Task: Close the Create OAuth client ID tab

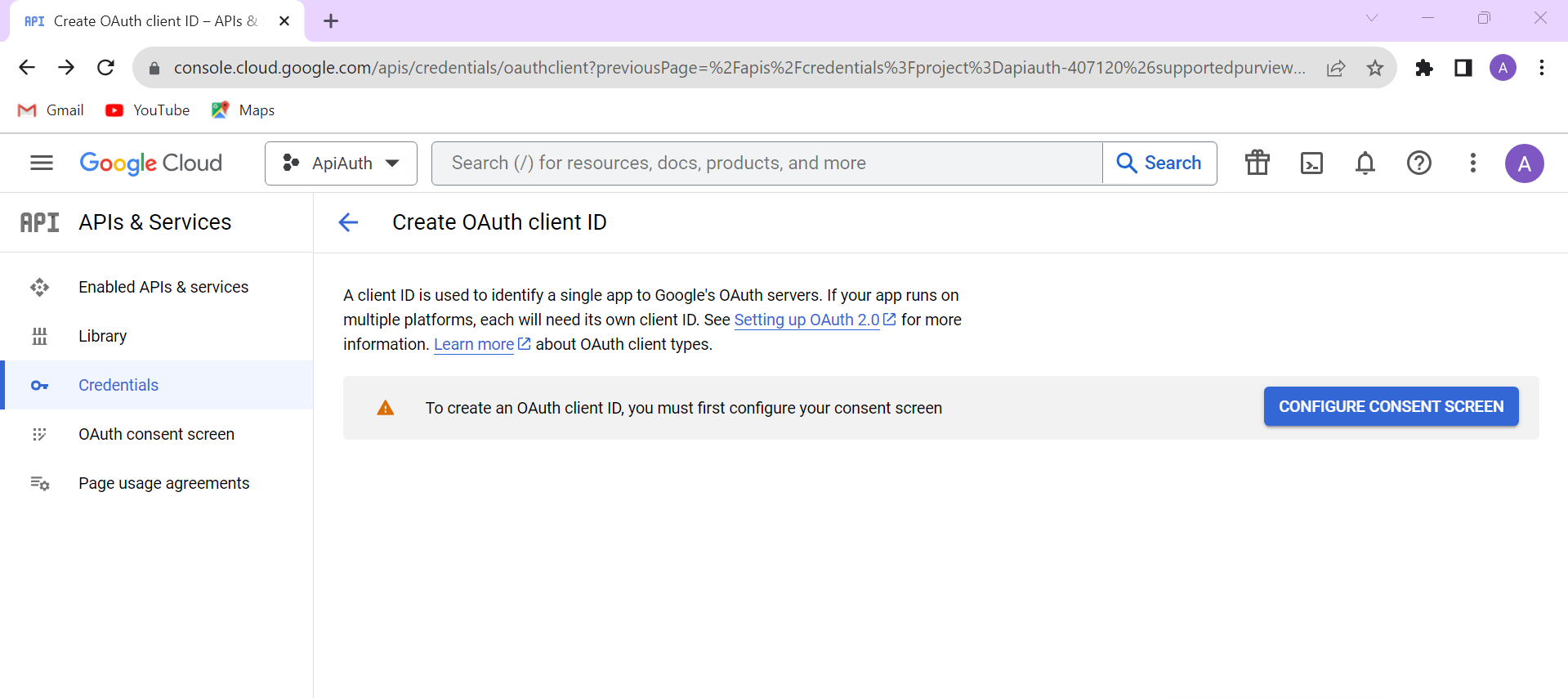Action: [284, 21]
